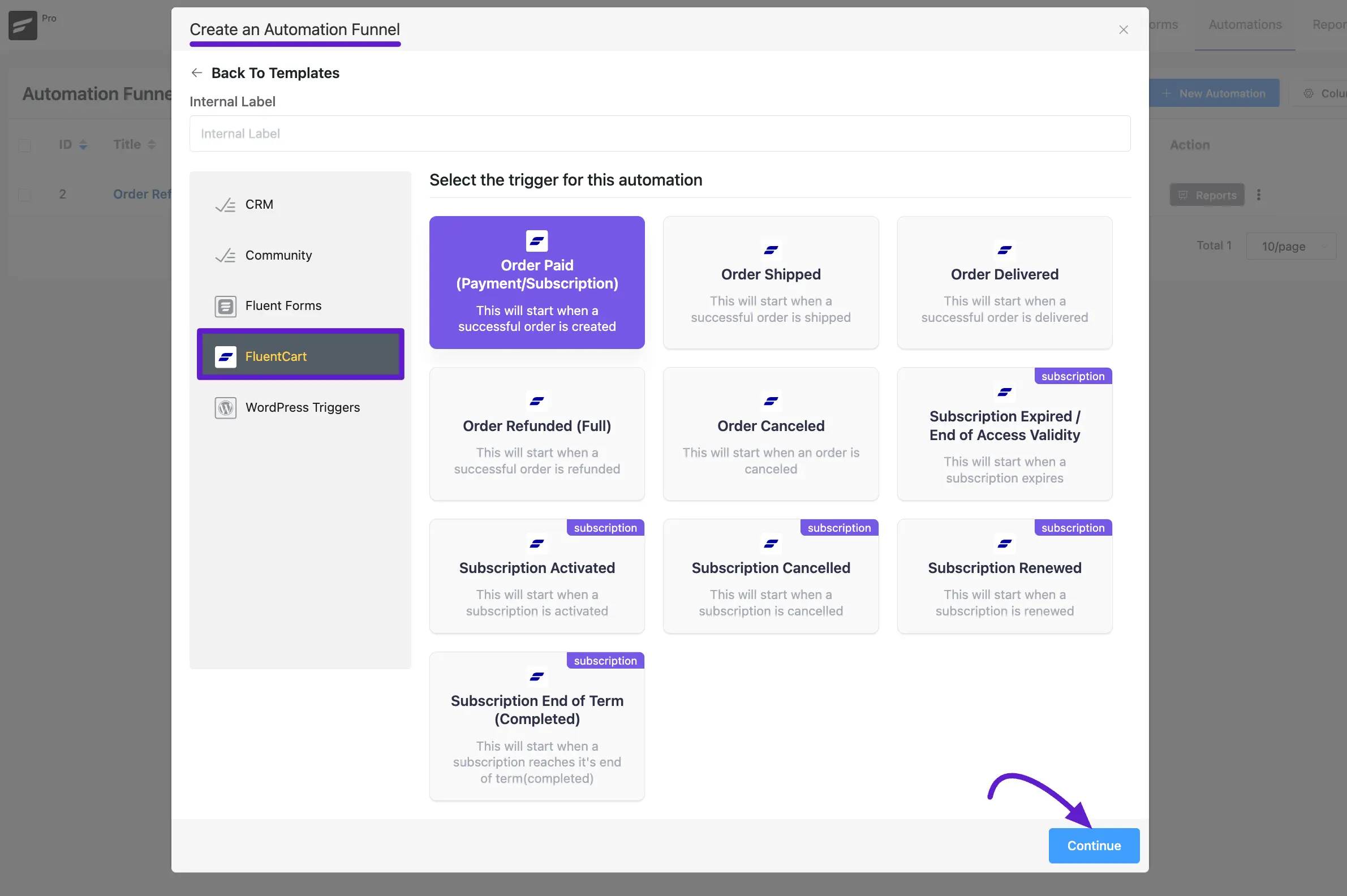Open the WordPress Triggers icon
Viewport: 1347px width, 896px height.
tap(225, 407)
